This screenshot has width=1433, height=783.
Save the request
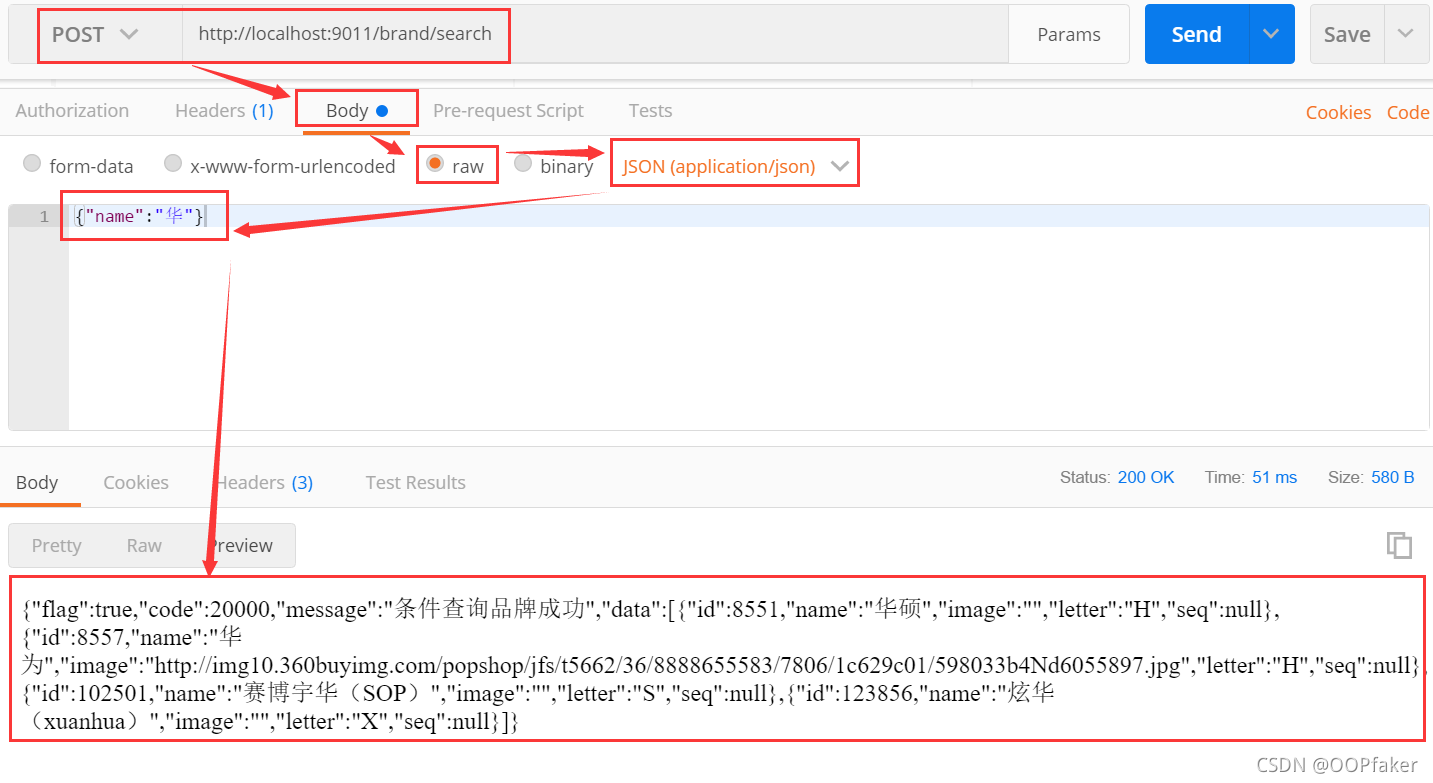(x=1346, y=35)
